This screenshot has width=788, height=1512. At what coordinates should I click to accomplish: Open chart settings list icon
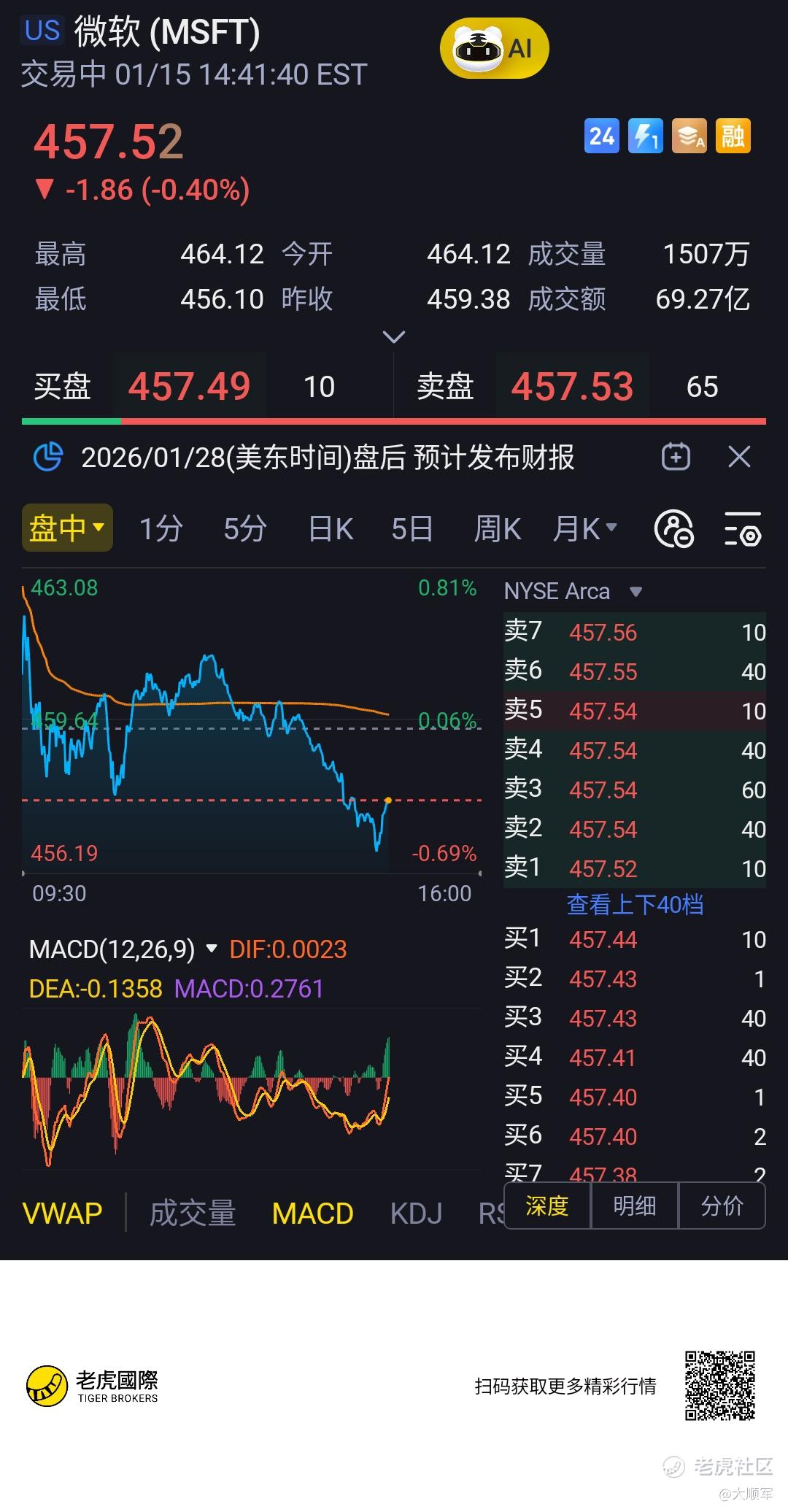tap(742, 529)
